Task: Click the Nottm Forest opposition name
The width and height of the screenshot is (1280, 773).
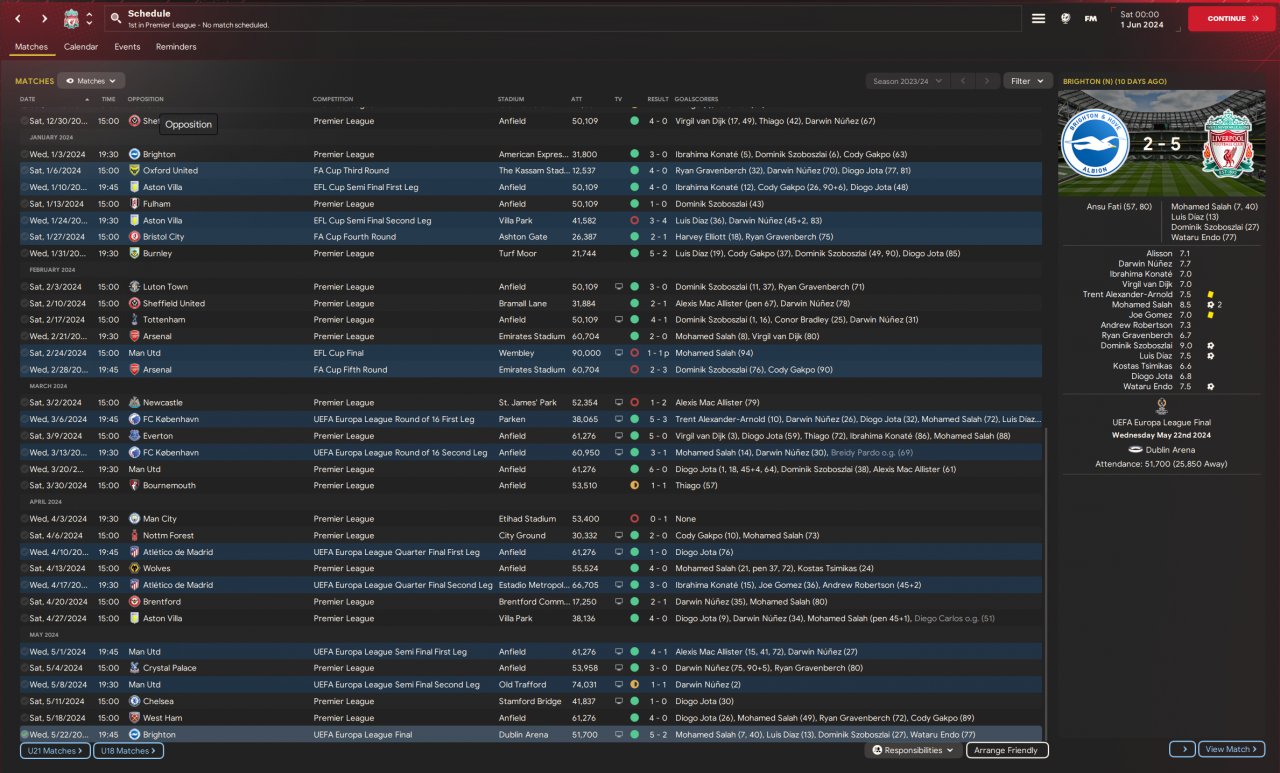Action: [x=168, y=536]
